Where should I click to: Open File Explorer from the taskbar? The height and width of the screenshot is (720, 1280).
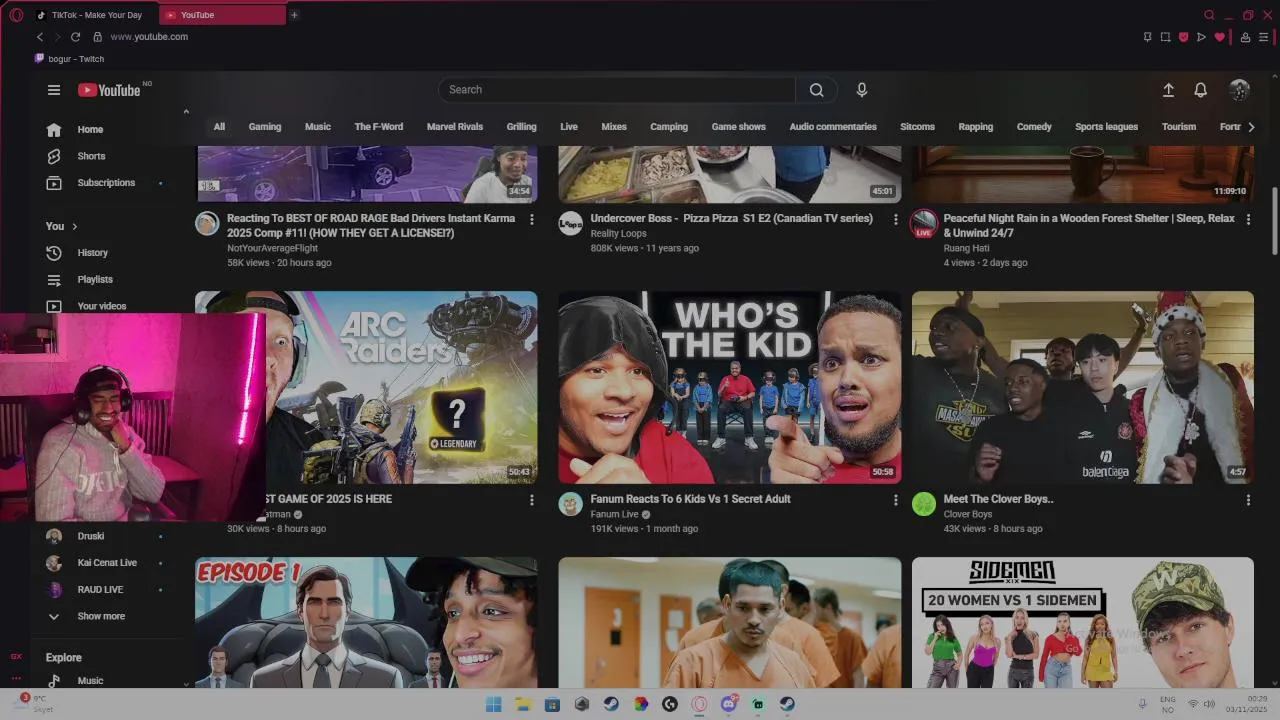(x=522, y=704)
